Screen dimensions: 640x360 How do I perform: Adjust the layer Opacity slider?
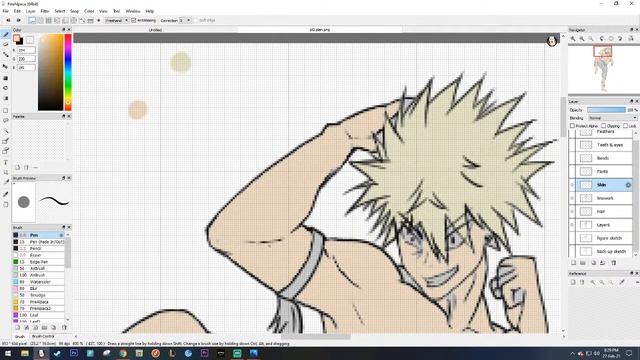point(606,110)
